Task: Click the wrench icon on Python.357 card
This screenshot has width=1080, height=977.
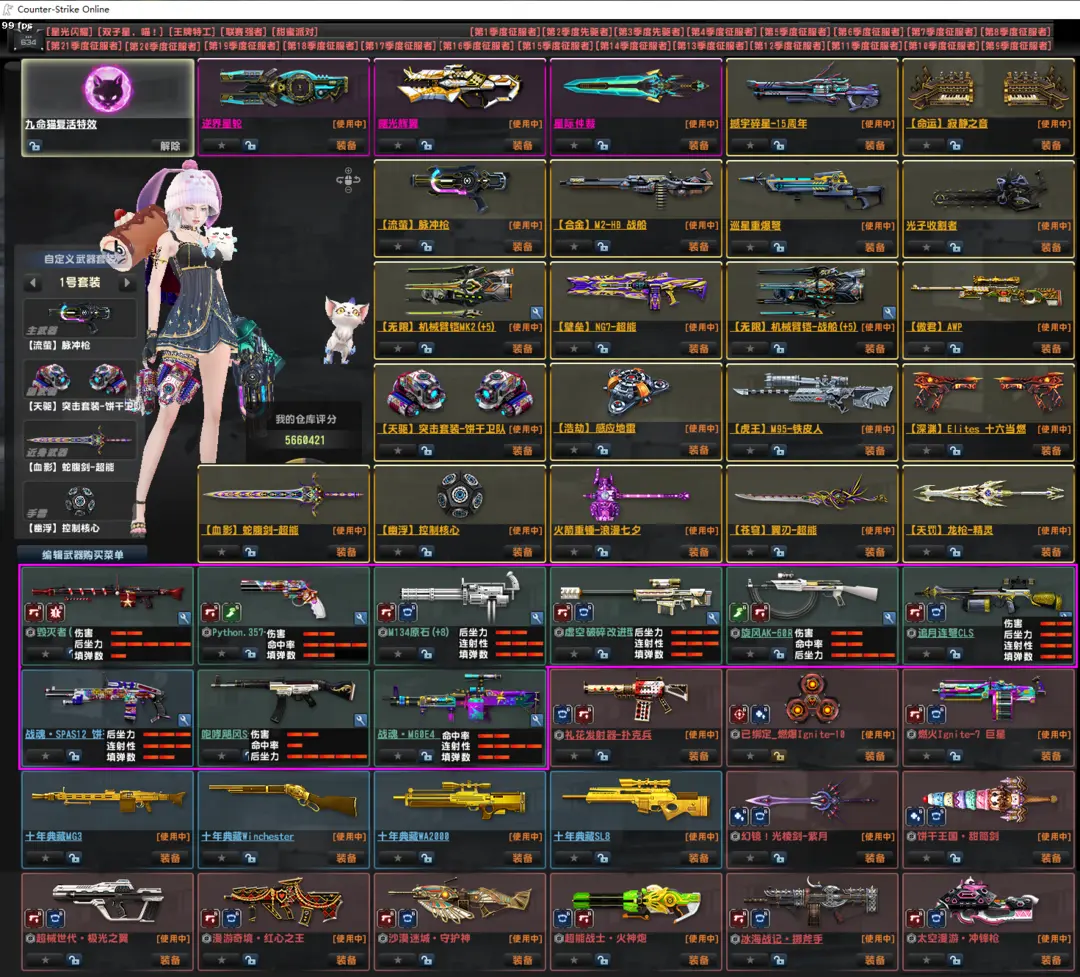Action: (360, 618)
